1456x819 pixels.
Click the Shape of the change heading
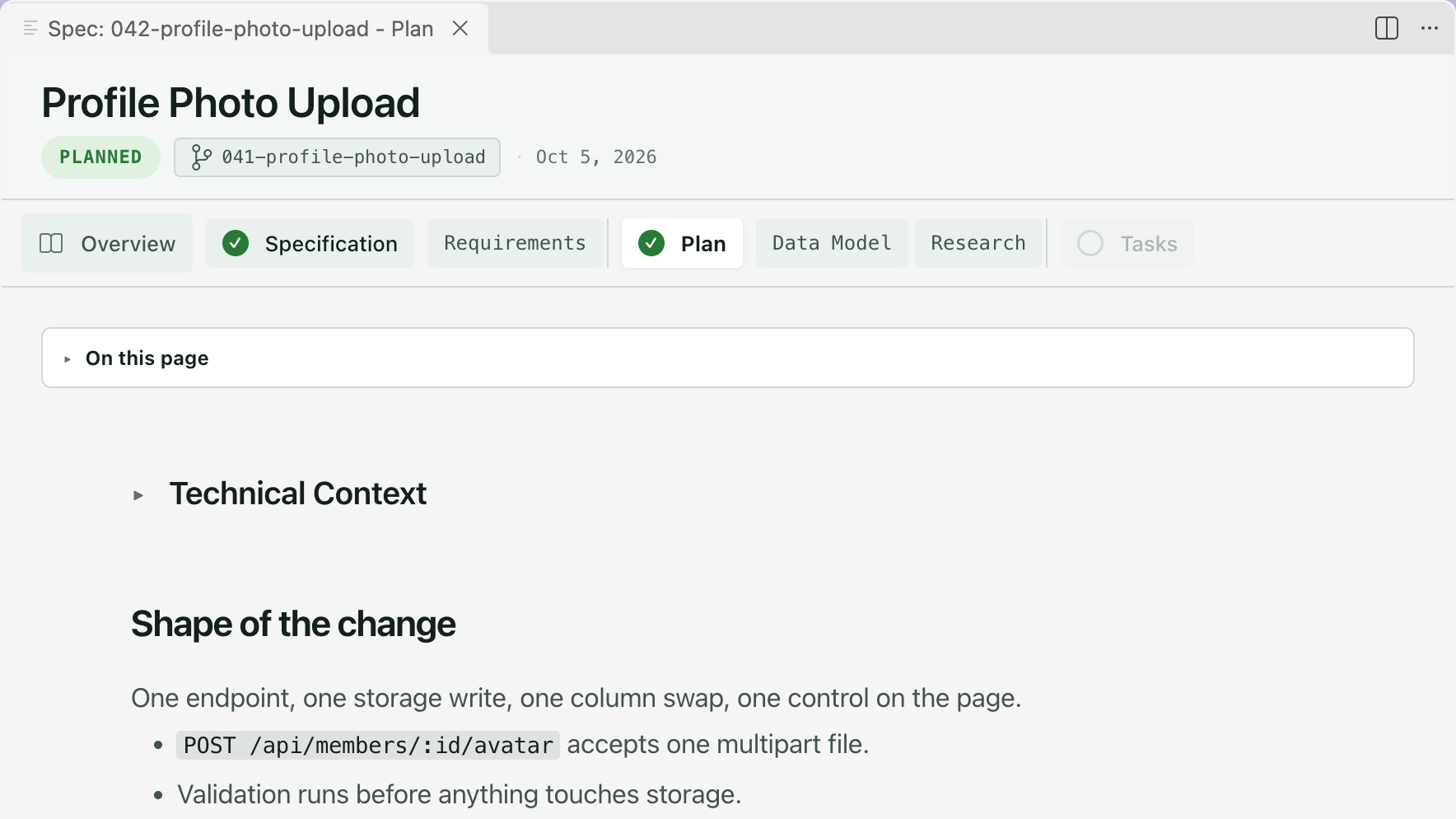pyautogui.click(x=293, y=624)
